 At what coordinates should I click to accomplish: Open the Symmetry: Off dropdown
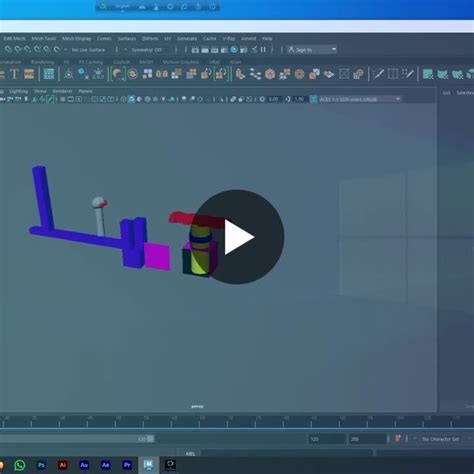pos(147,50)
